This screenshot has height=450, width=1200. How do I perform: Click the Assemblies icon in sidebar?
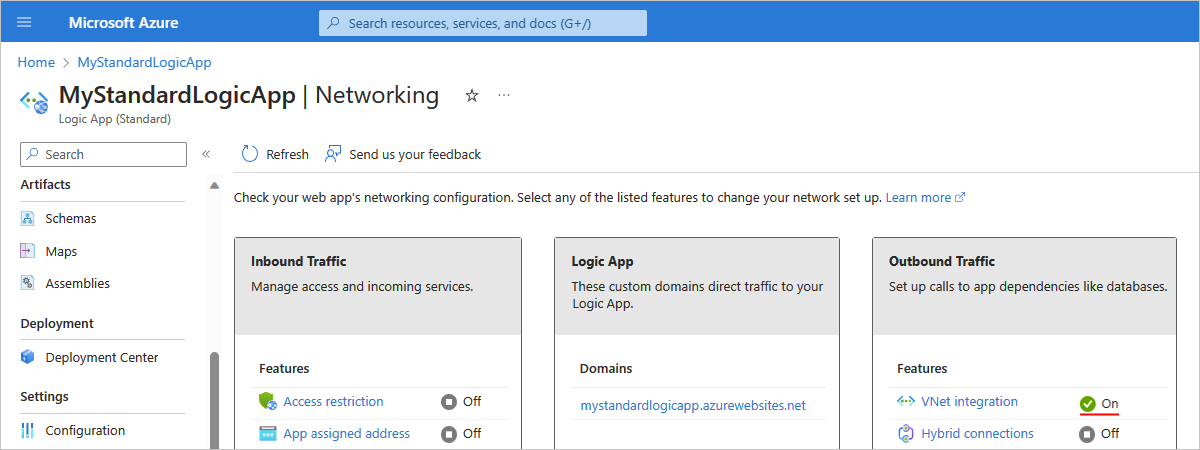click(x=28, y=284)
